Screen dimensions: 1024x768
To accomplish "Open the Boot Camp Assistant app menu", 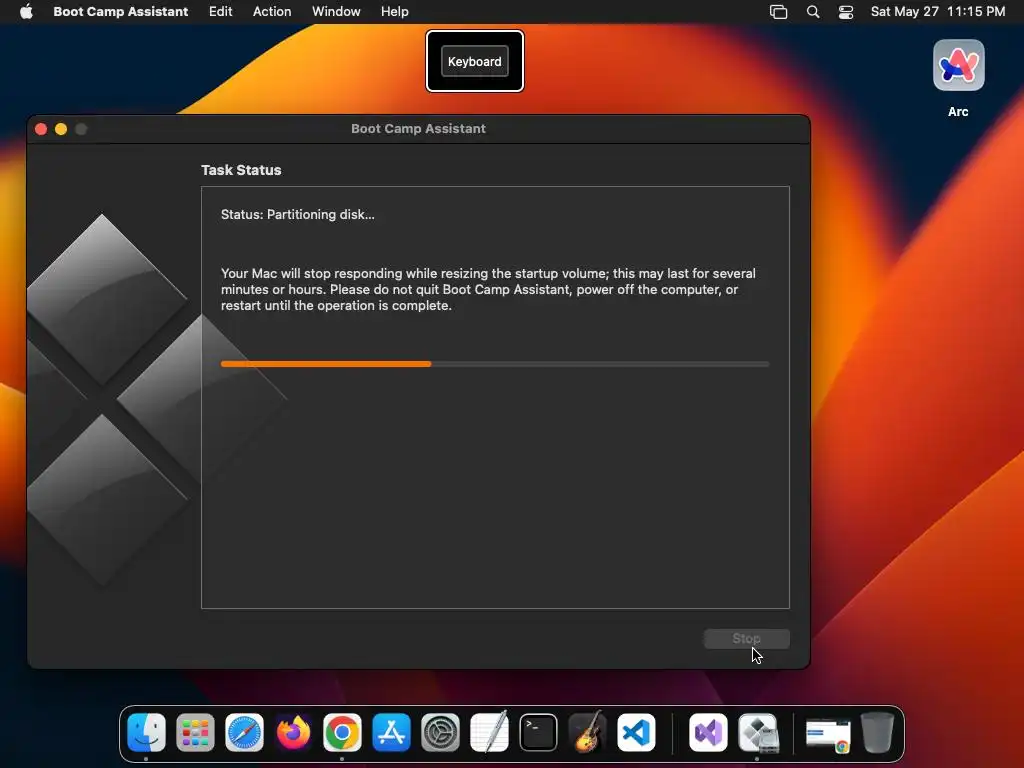I will click(120, 11).
